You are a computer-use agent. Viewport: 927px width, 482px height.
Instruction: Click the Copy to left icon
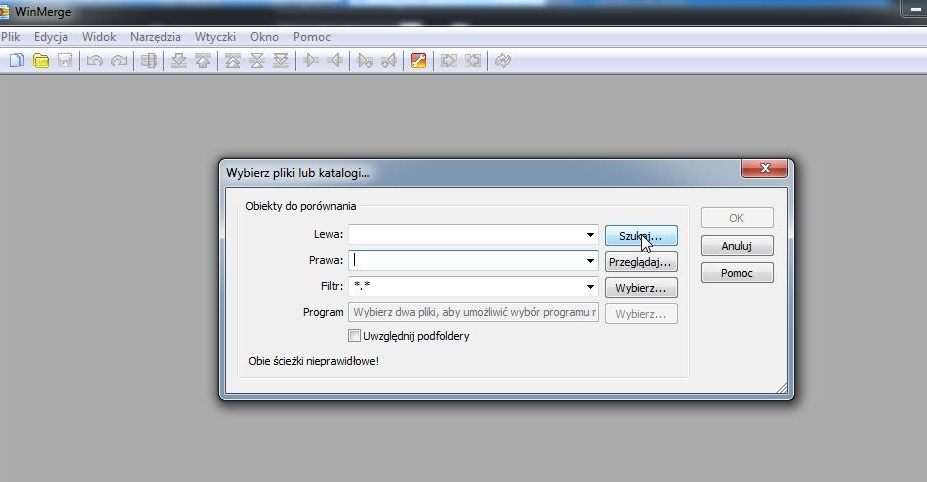click(x=335, y=60)
